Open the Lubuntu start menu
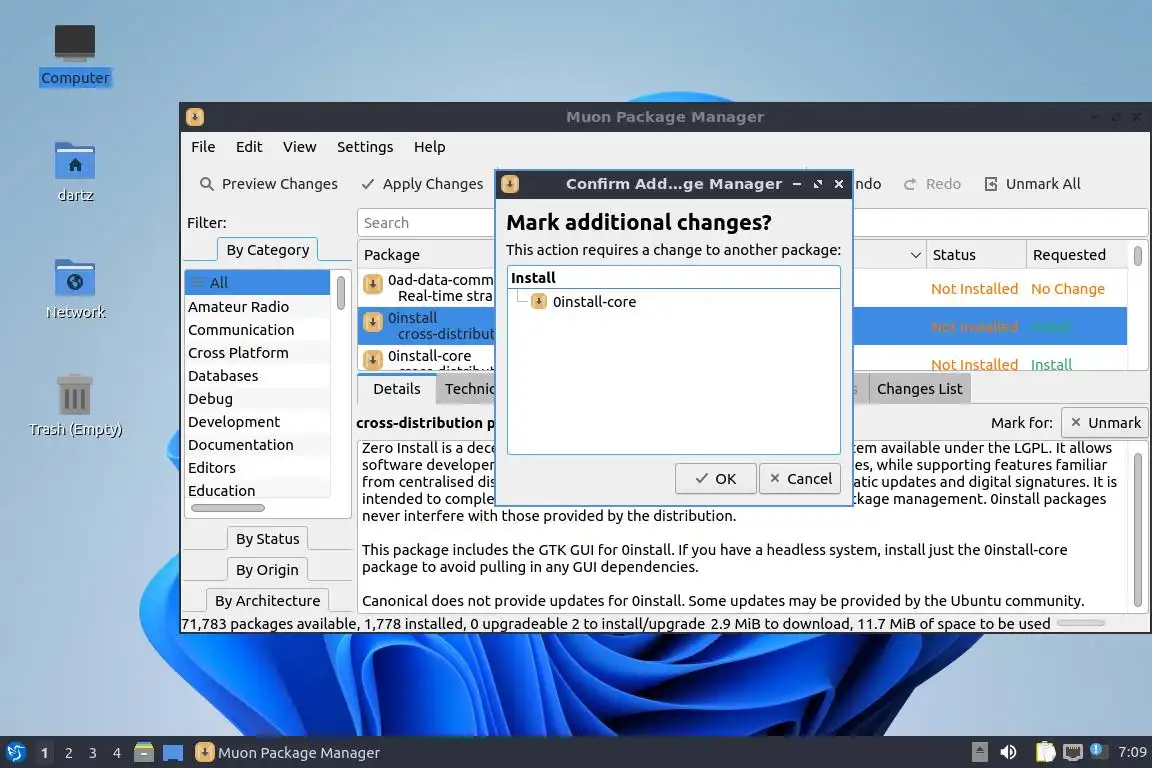Viewport: 1152px width, 768px height. tap(15, 752)
